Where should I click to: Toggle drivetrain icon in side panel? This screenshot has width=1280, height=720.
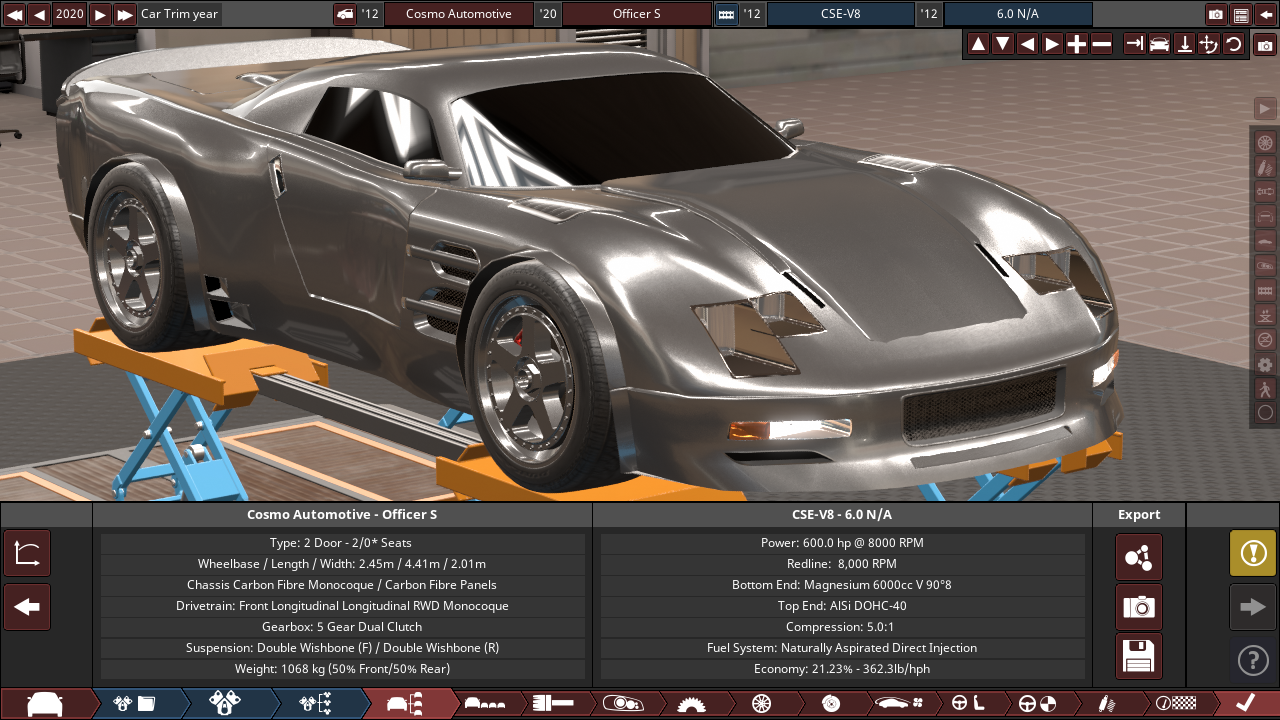pos(1265,192)
